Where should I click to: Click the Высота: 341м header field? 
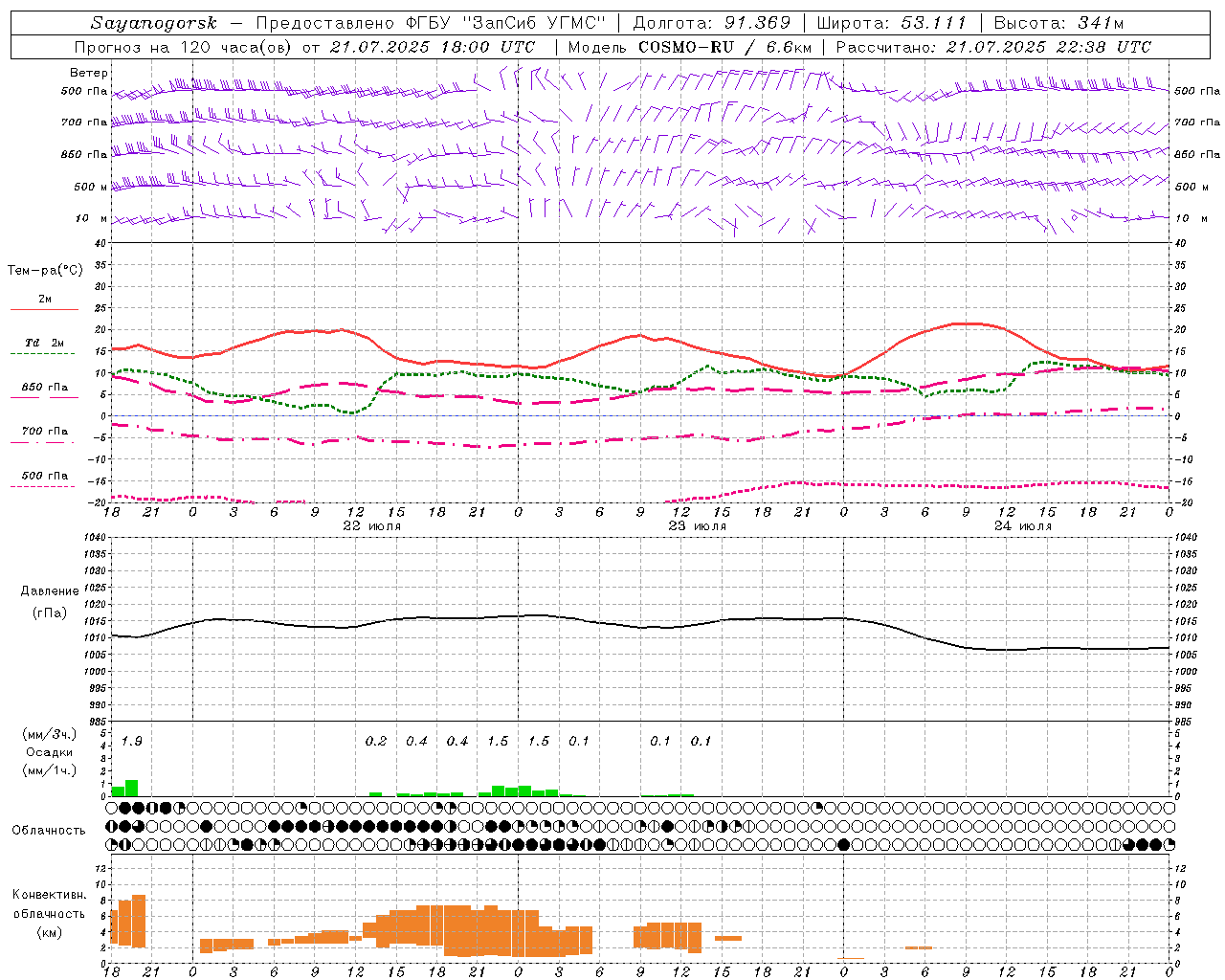coord(1058,23)
